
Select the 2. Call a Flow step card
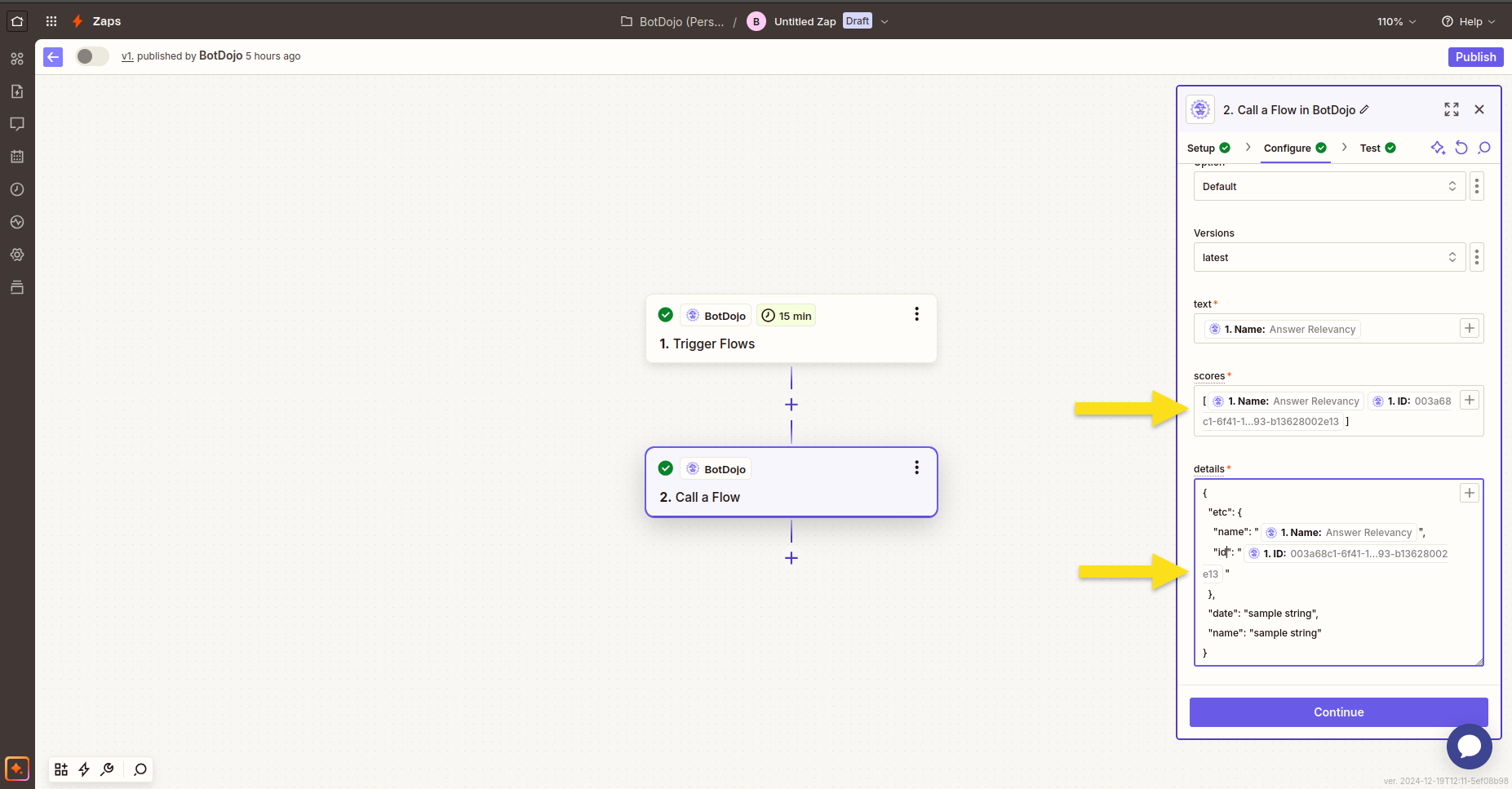(x=791, y=482)
